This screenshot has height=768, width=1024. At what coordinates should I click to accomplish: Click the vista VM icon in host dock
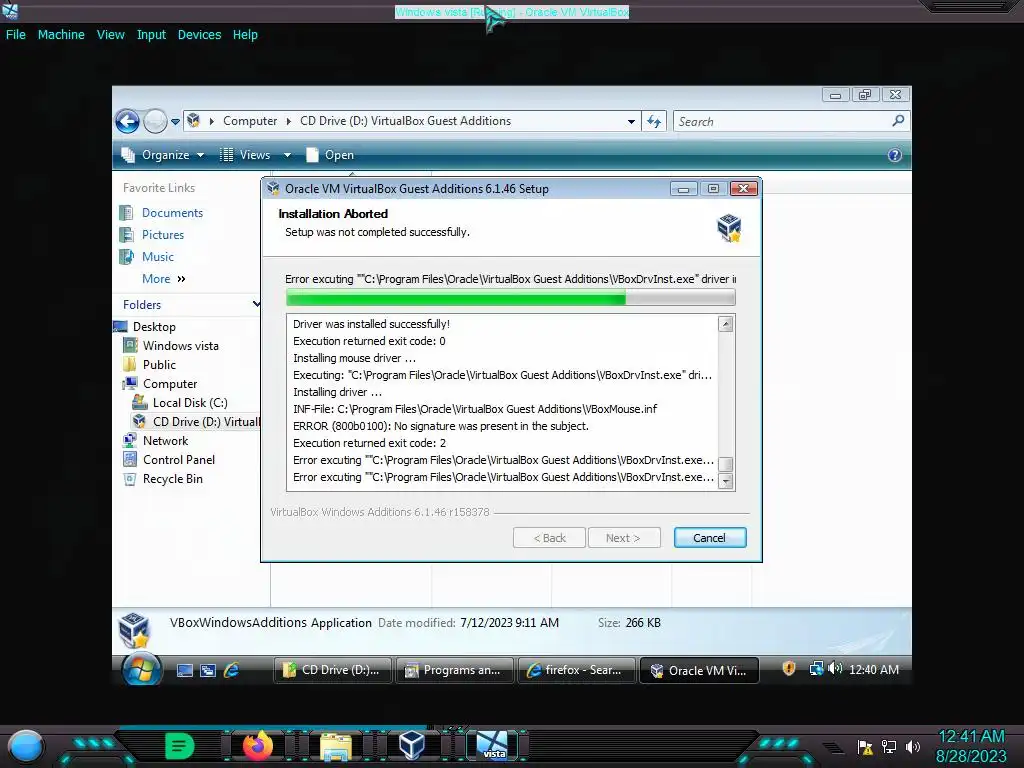(x=492, y=745)
